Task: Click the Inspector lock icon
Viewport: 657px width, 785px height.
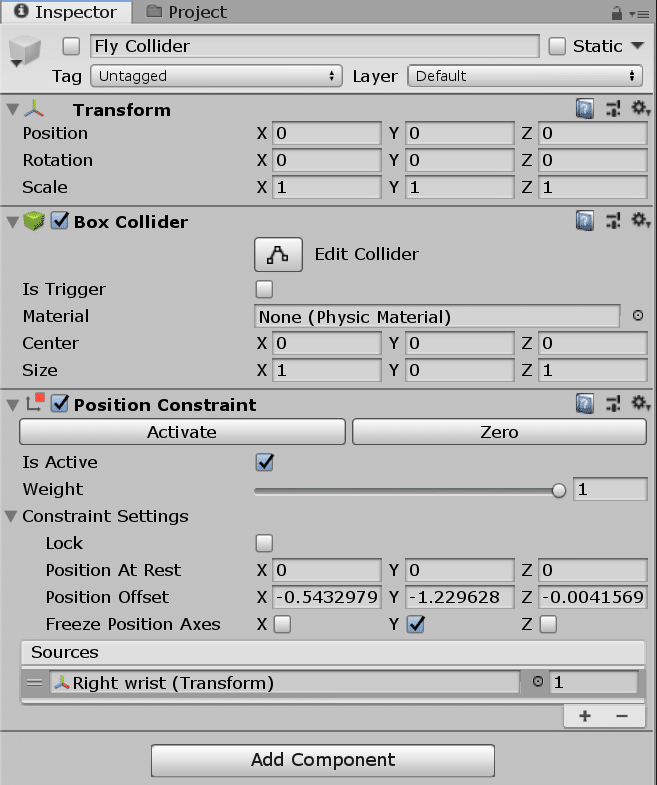Action: point(617,13)
